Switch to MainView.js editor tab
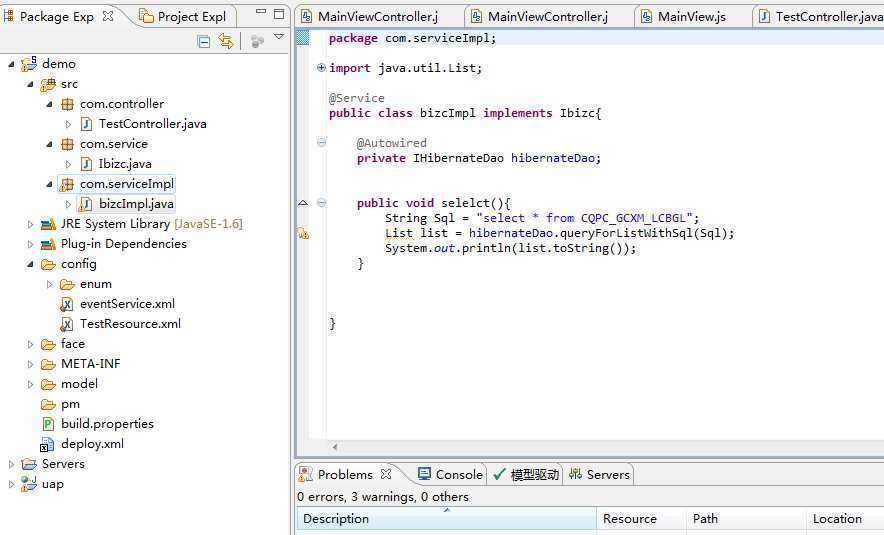The image size is (884, 535). pyautogui.click(x=692, y=17)
